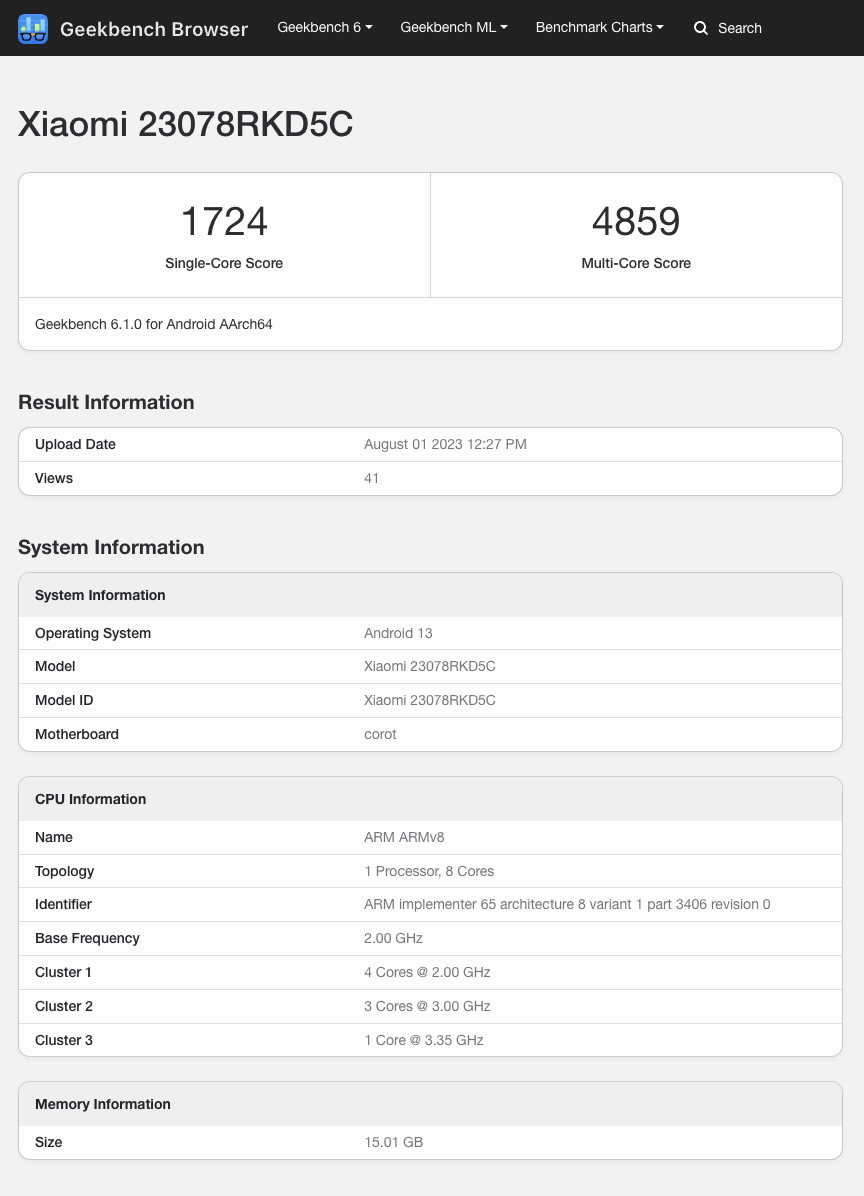
Task: Click the Upload Date row label
Action: click(75, 445)
